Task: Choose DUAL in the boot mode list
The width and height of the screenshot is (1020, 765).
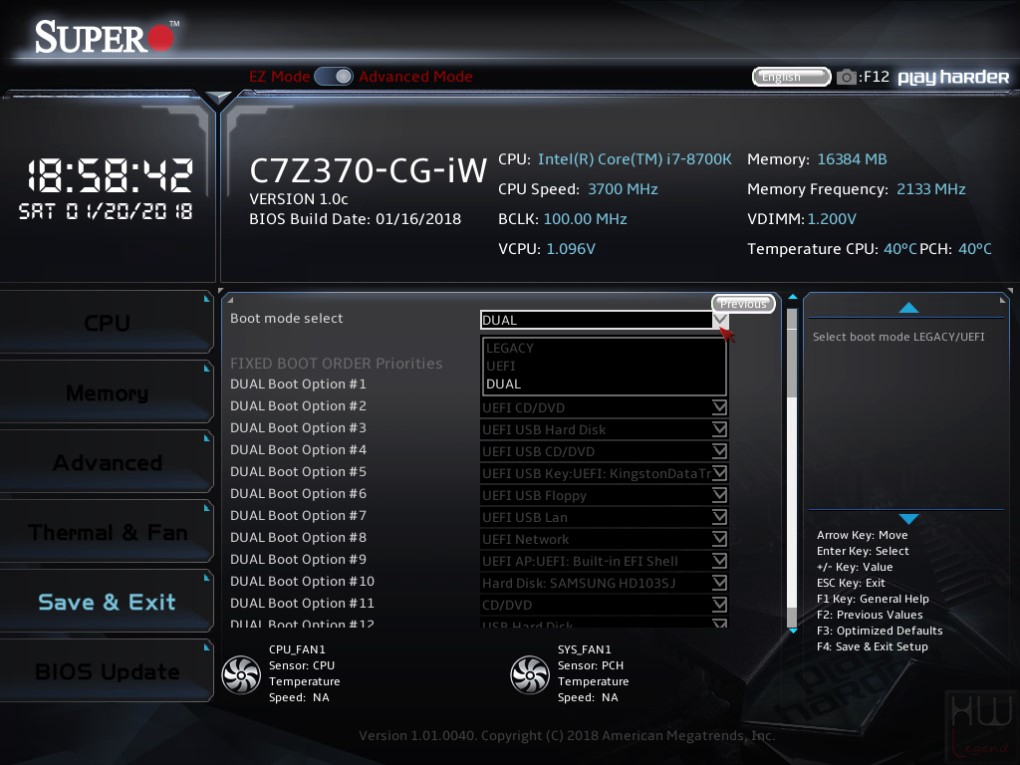Action: (503, 384)
